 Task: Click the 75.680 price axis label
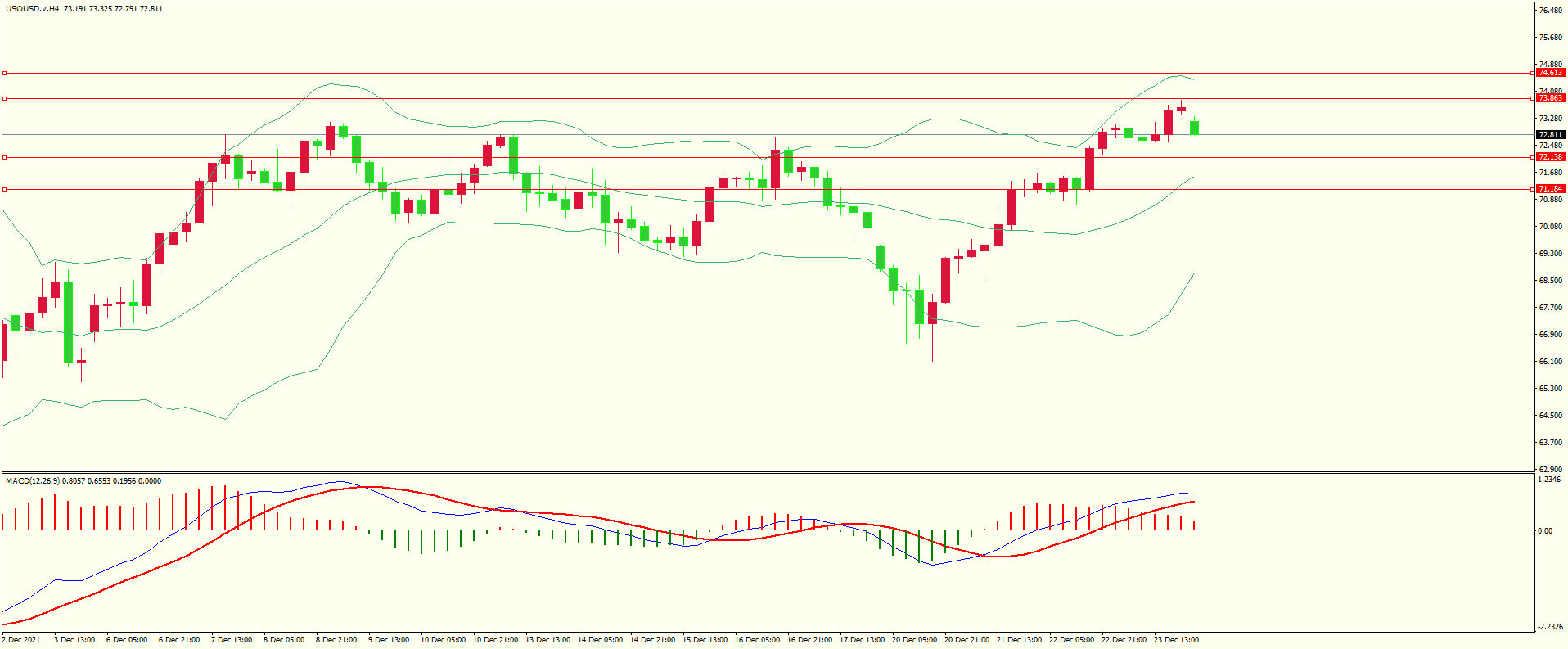click(x=1550, y=38)
